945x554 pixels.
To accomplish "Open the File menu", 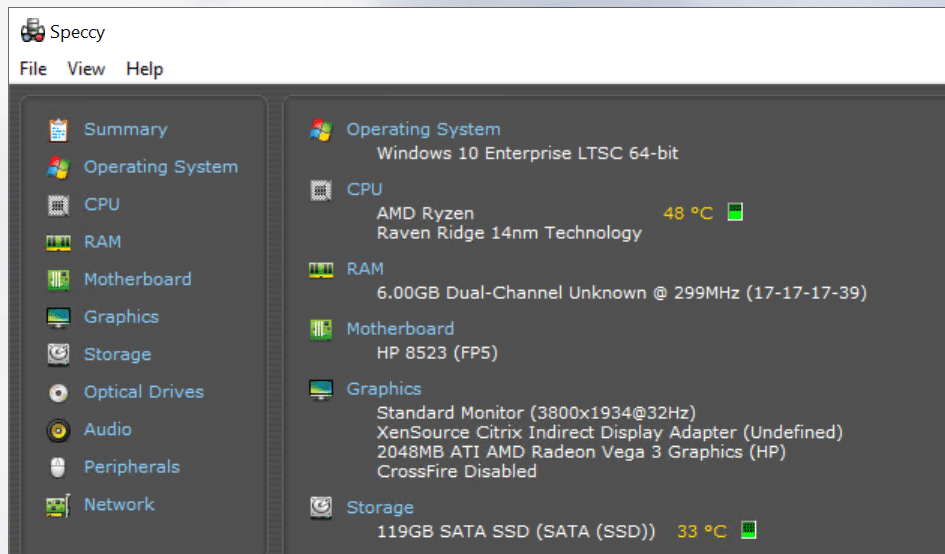I will pos(33,69).
